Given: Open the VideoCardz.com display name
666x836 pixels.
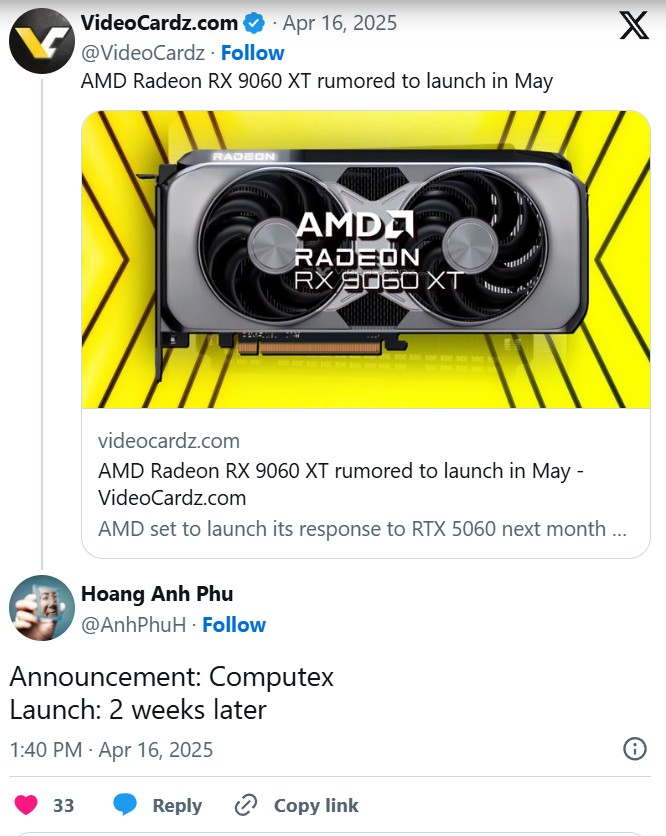Looking at the screenshot, I should tap(159, 23).
